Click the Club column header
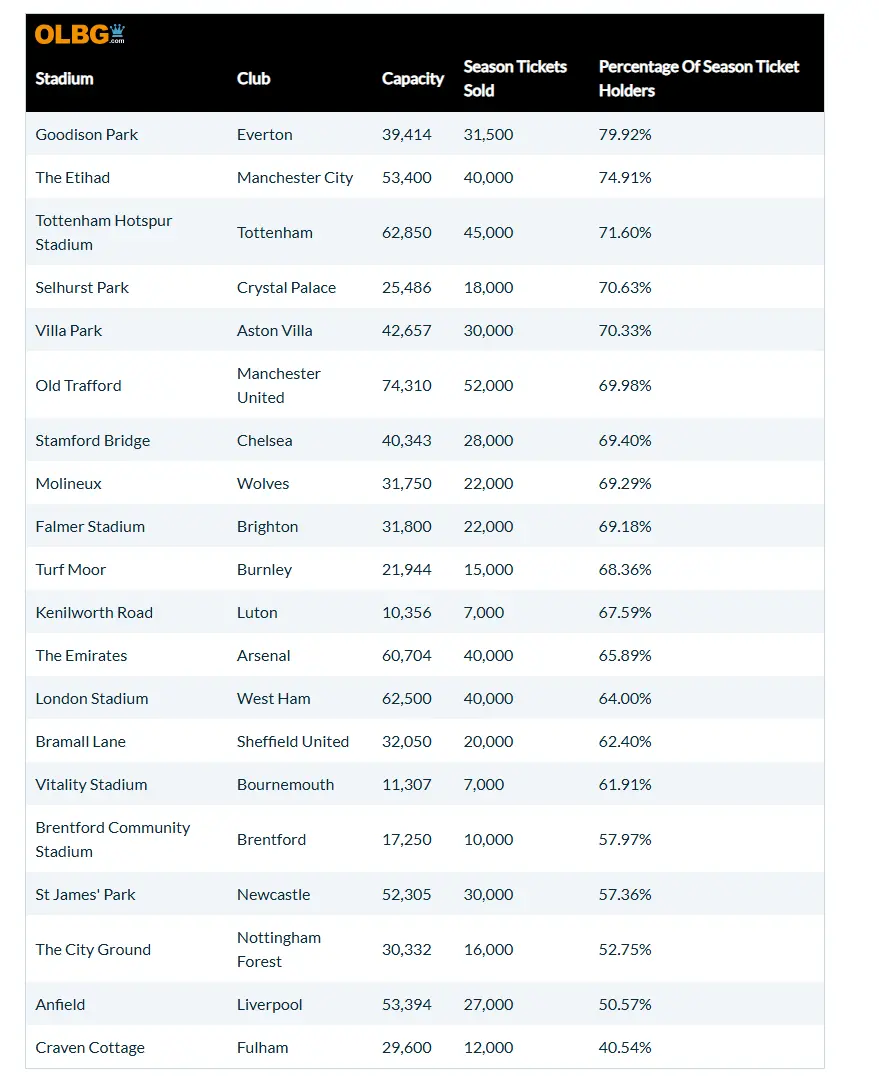Image resolution: width=879 pixels, height=1090 pixels. tap(253, 79)
